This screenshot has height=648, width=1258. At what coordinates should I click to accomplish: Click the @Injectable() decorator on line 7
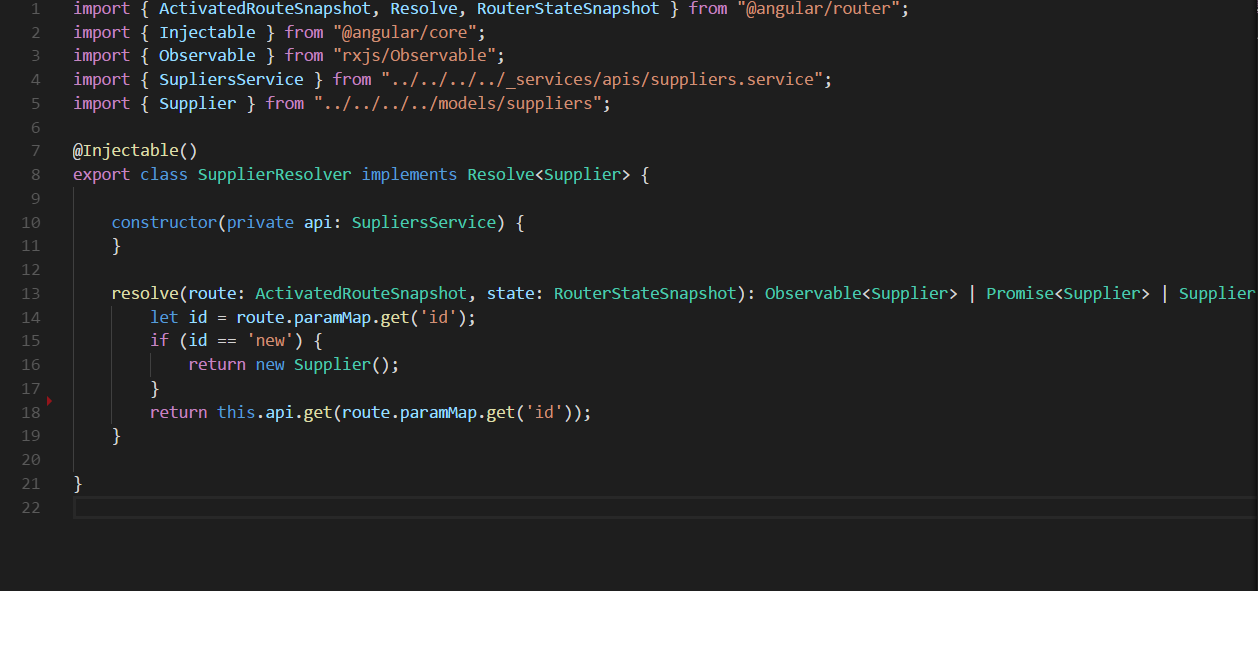pos(135,150)
